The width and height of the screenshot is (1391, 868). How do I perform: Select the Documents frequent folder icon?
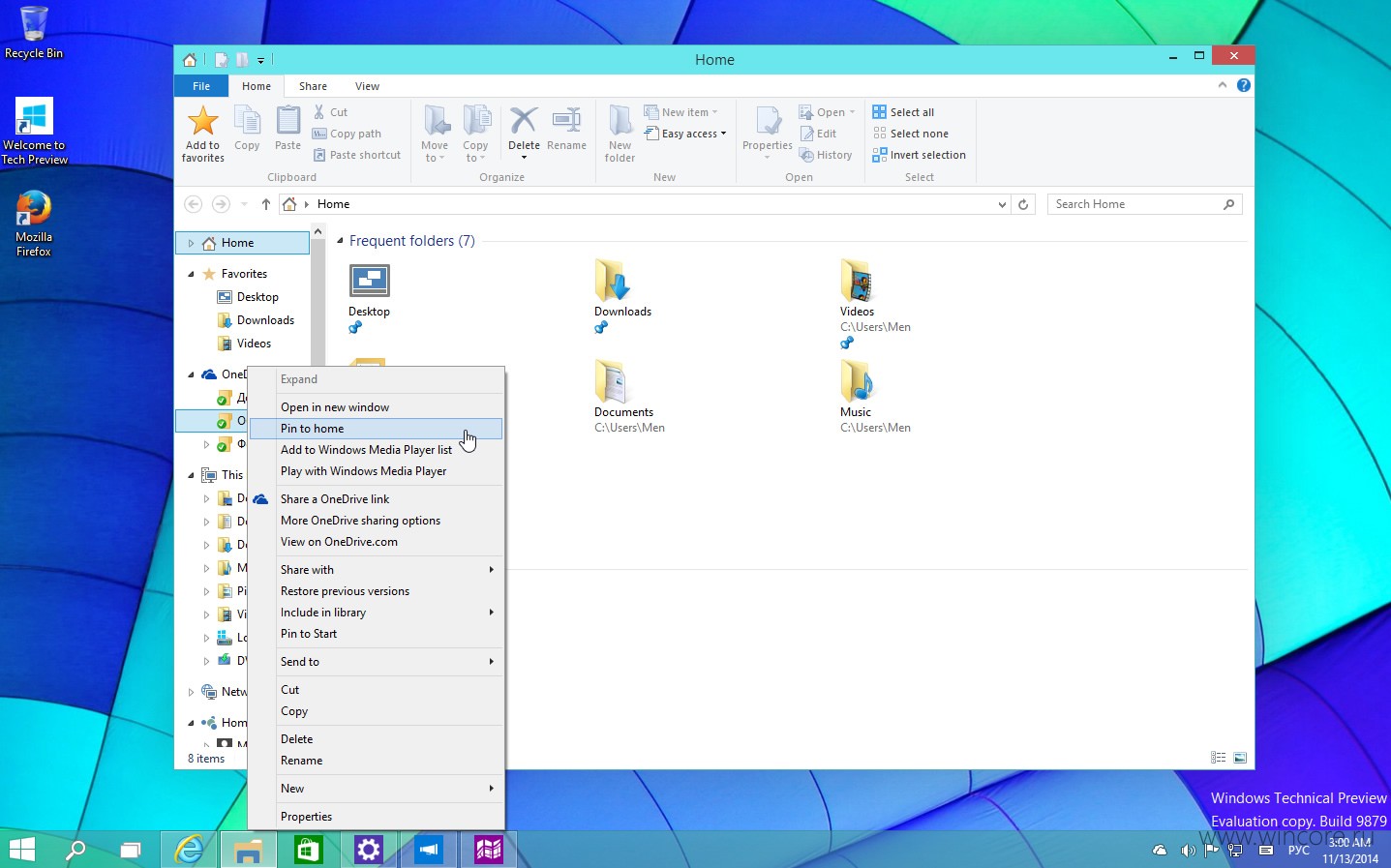click(x=614, y=381)
